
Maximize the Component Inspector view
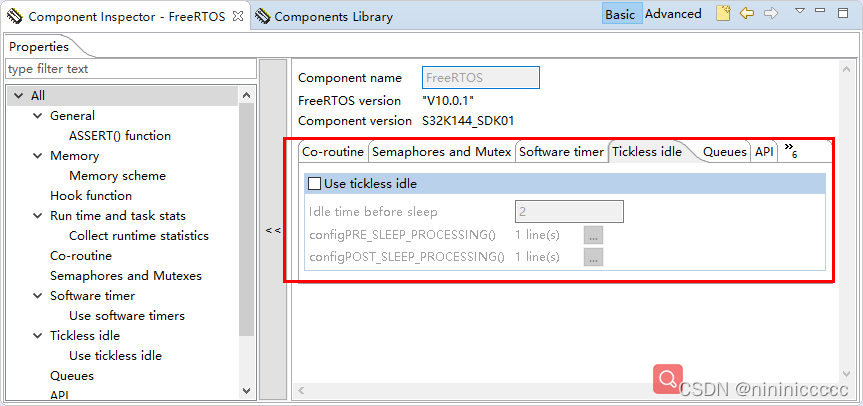pos(843,13)
